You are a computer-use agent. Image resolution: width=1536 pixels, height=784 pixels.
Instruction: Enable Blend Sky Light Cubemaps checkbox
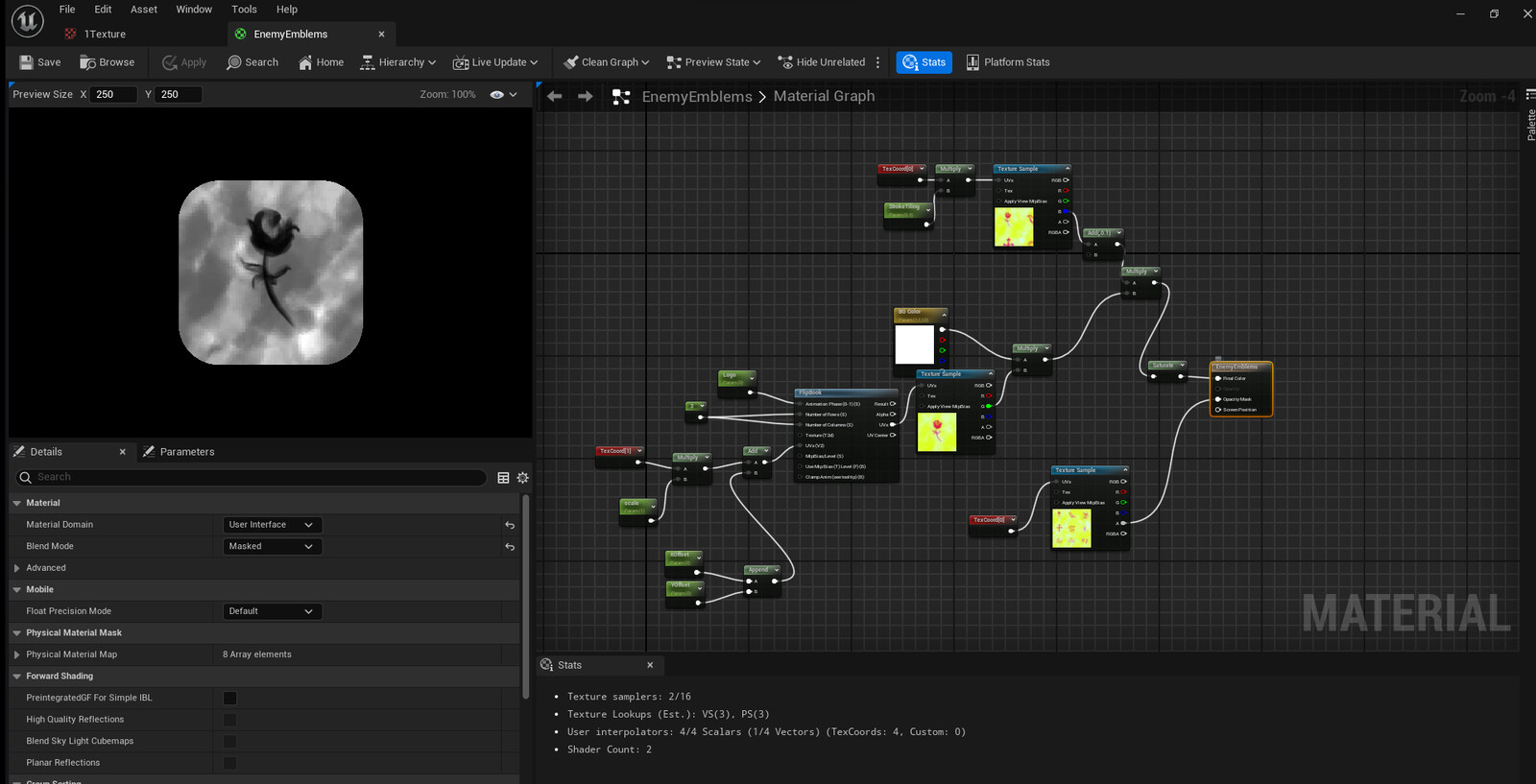(229, 741)
